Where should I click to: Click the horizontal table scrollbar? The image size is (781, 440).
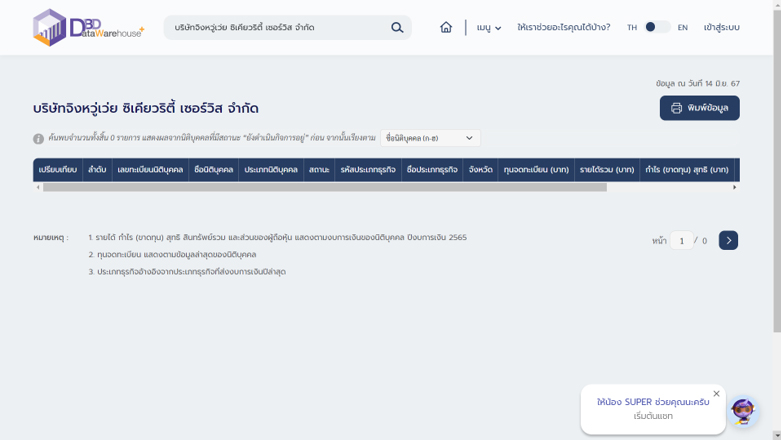click(x=325, y=187)
